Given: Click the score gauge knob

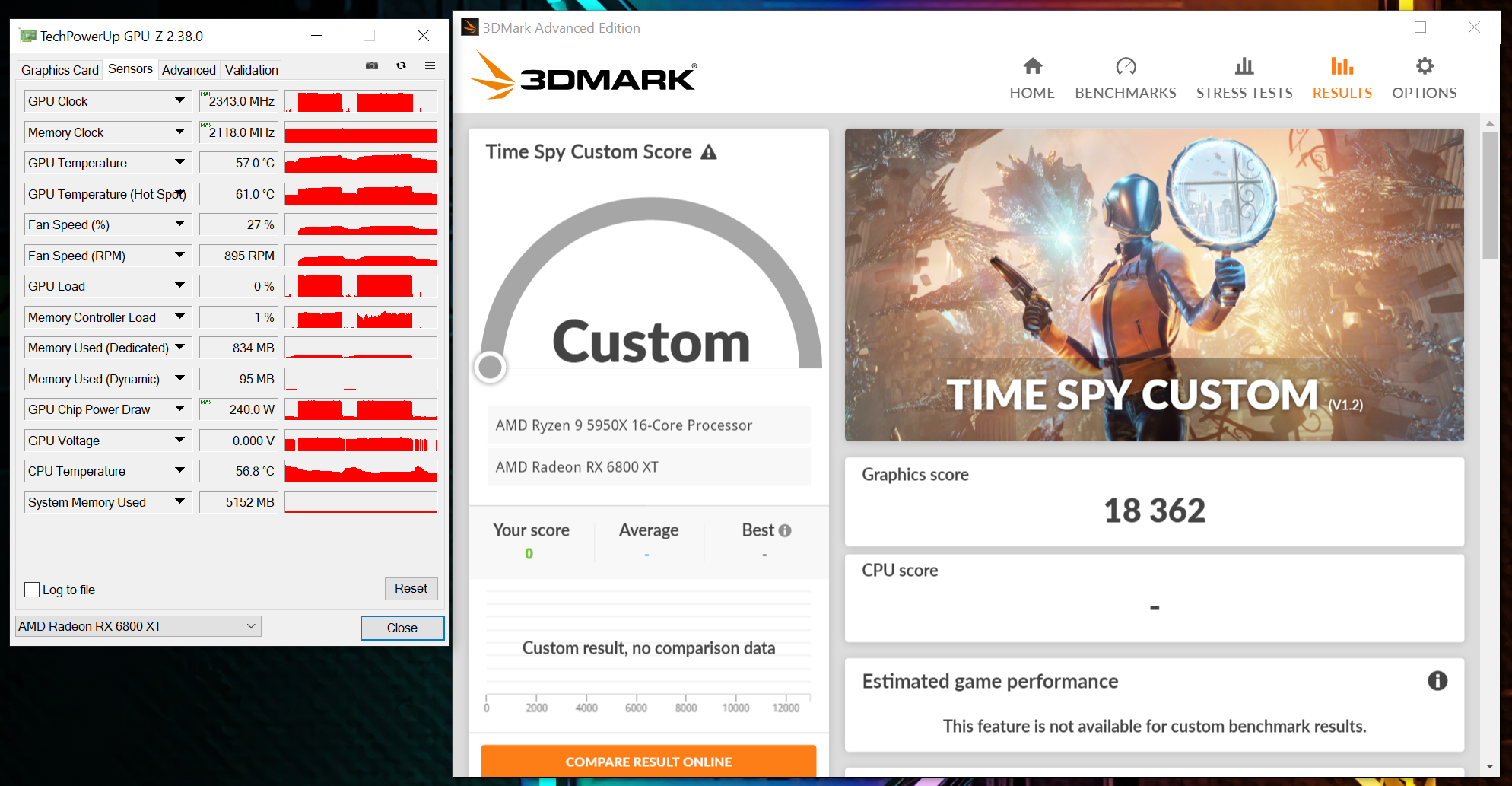Looking at the screenshot, I should pyautogui.click(x=490, y=367).
